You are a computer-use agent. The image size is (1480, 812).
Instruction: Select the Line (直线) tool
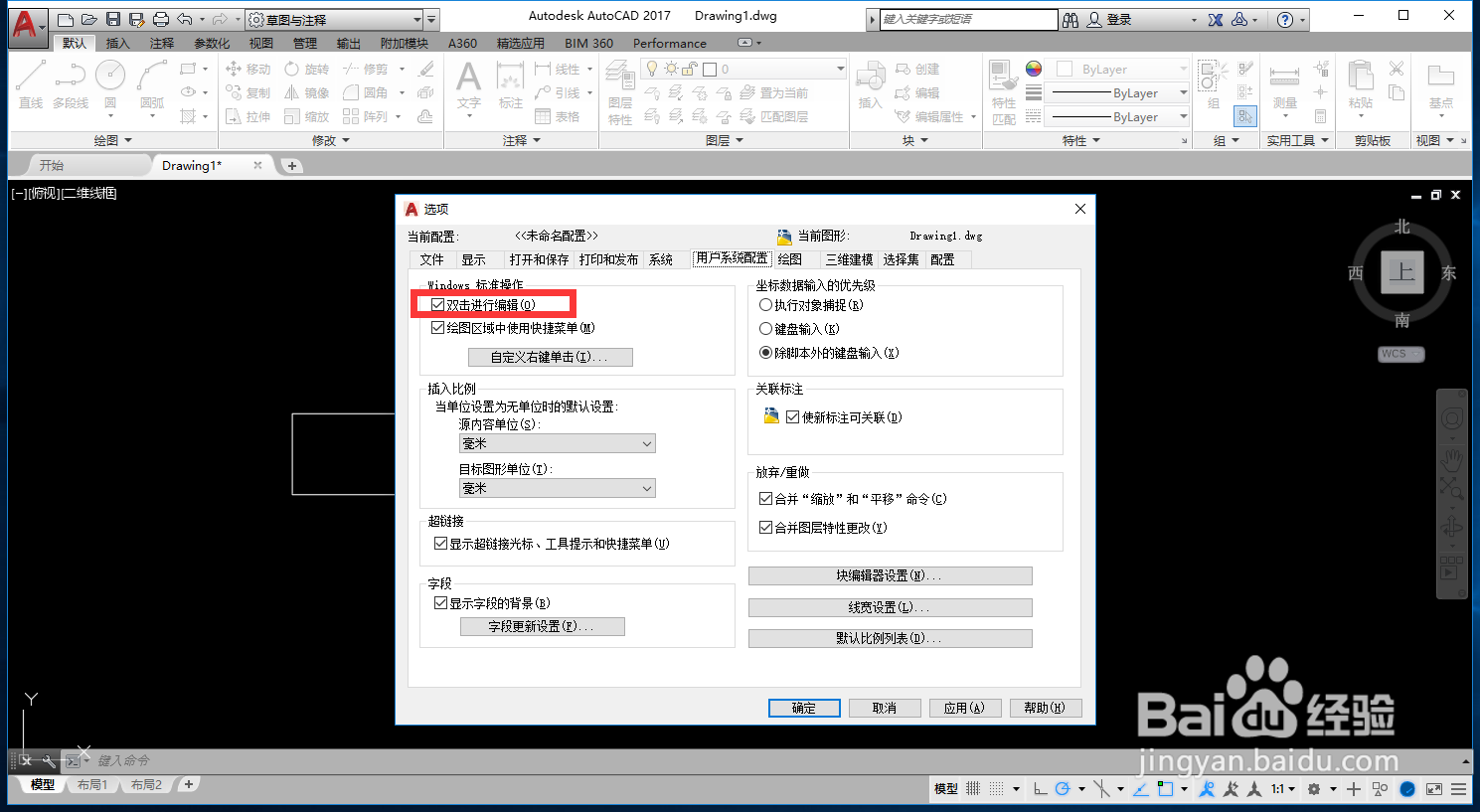[x=31, y=83]
